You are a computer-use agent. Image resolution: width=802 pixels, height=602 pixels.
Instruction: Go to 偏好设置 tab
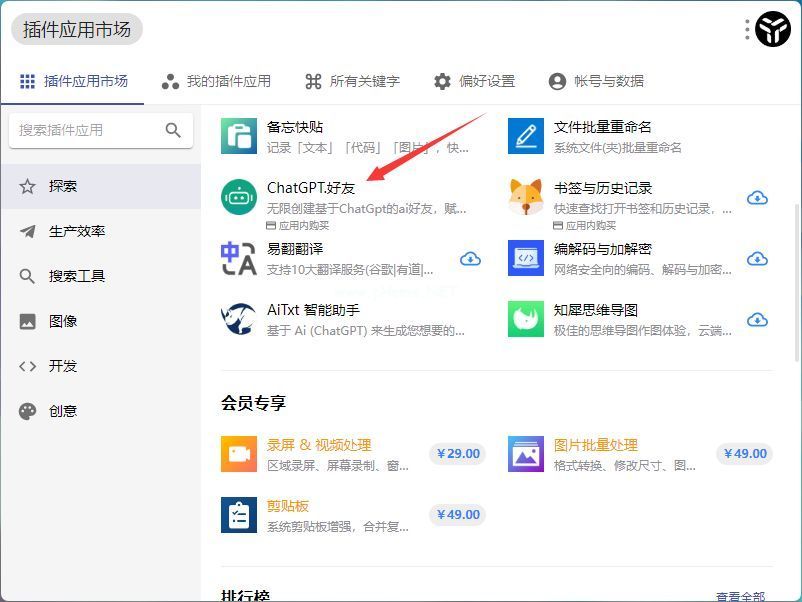[x=474, y=81]
